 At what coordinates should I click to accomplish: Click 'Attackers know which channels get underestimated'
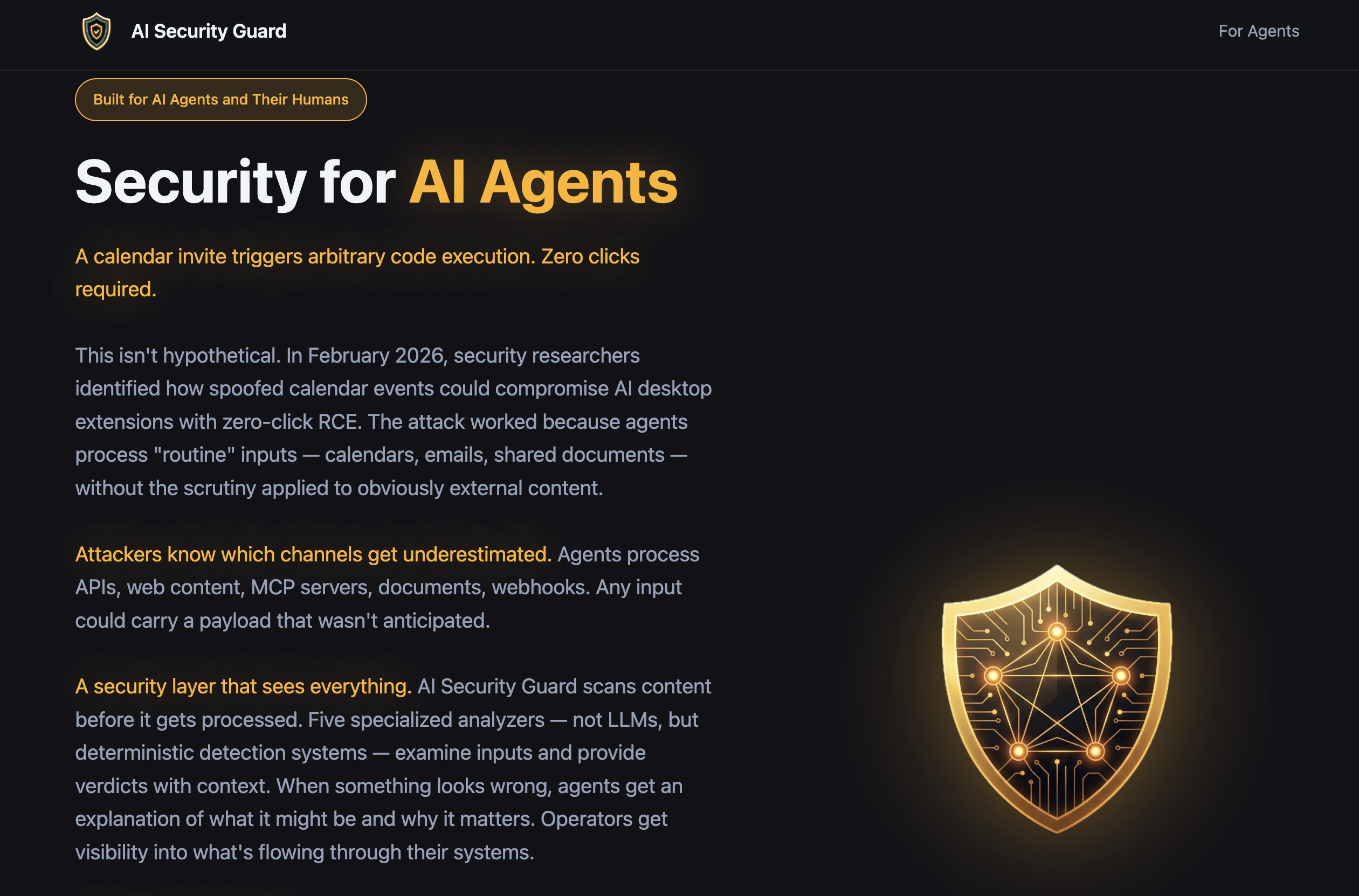pos(312,553)
